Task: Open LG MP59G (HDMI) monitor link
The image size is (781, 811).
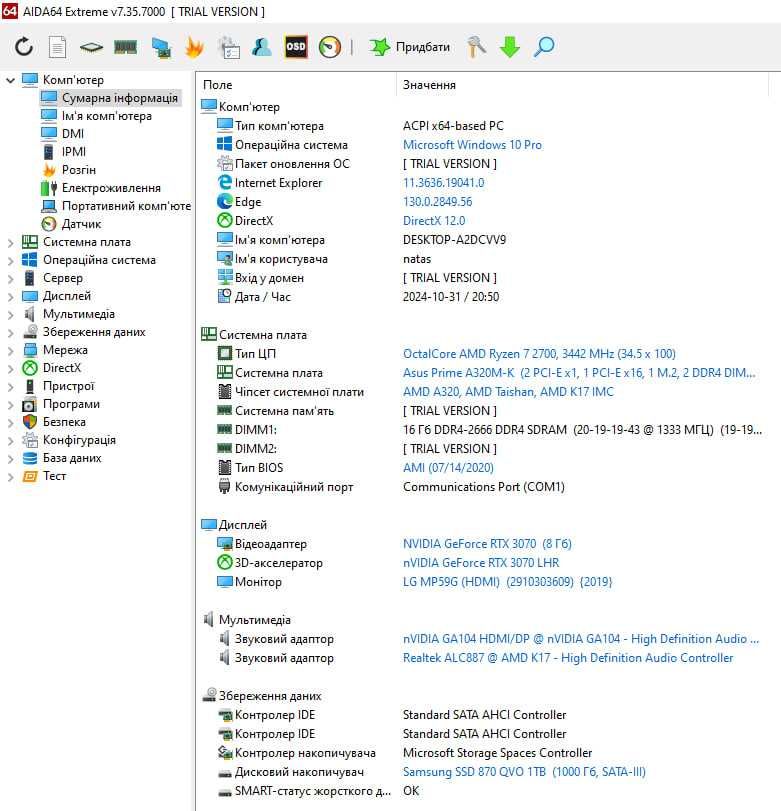Action: click(507, 582)
